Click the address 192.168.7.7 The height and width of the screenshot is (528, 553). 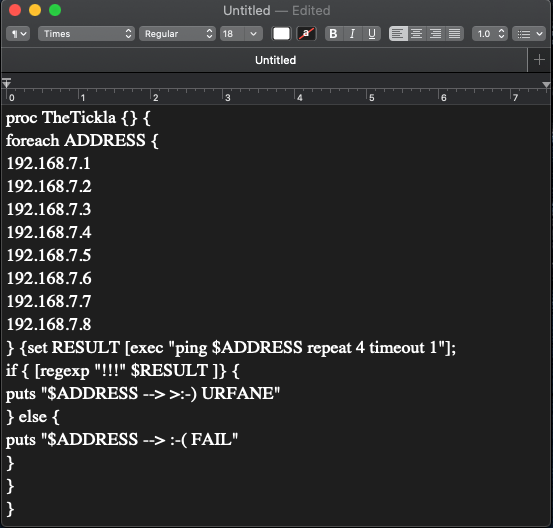point(49,302)
